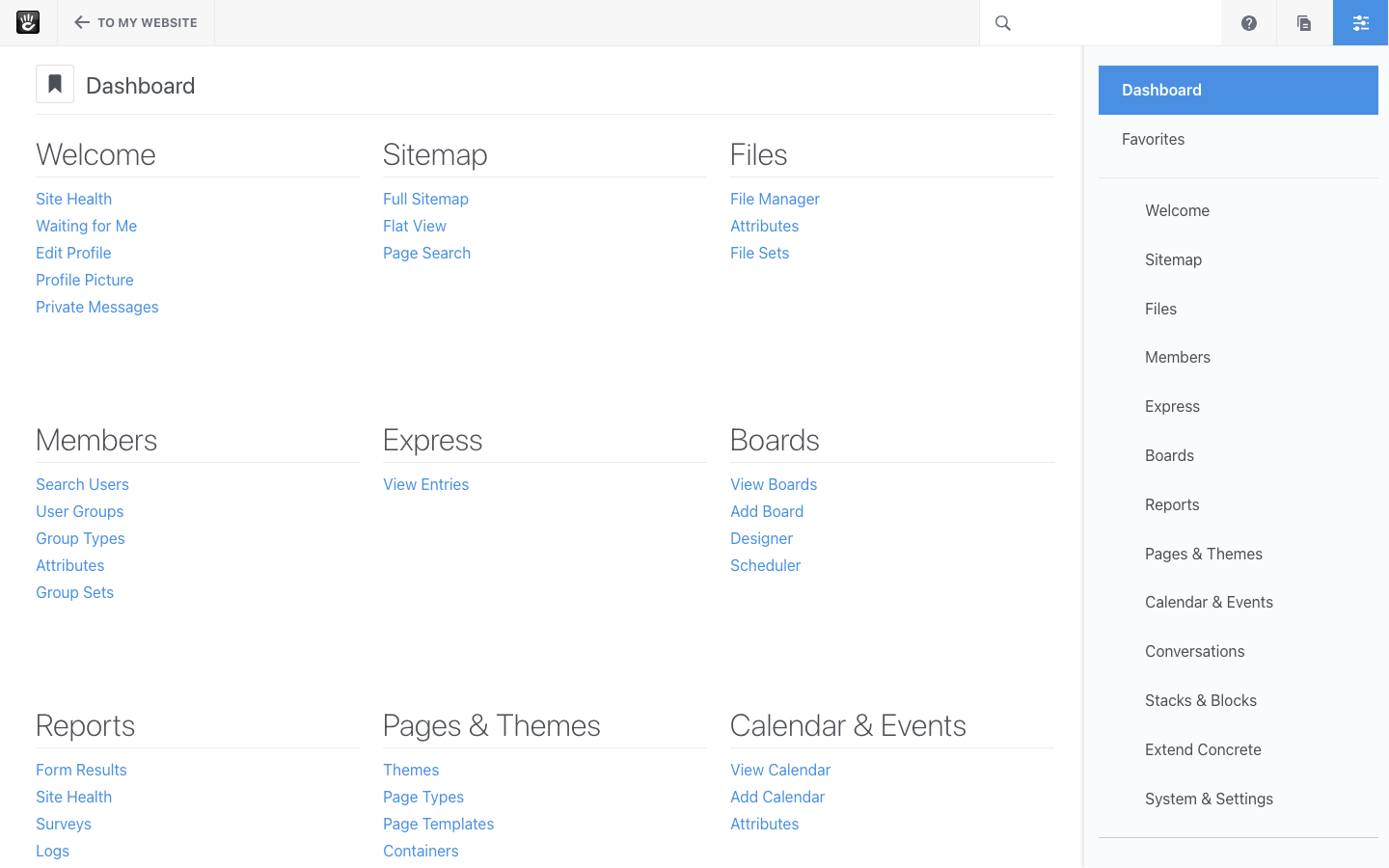The width and height of the screenshot is (1389, 868).
Task: Open Calendar & Events in the sidebar
Action: pos(1209,602)
